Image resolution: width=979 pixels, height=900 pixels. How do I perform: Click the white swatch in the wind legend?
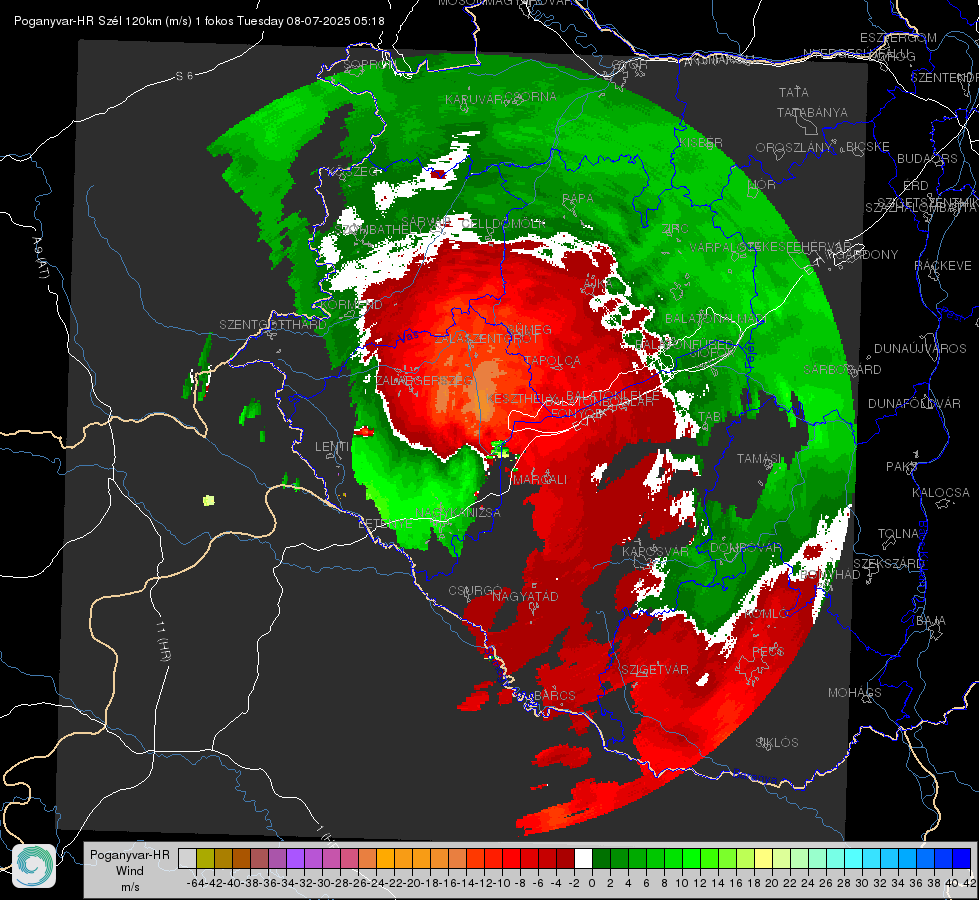click(x=583, y=858)
